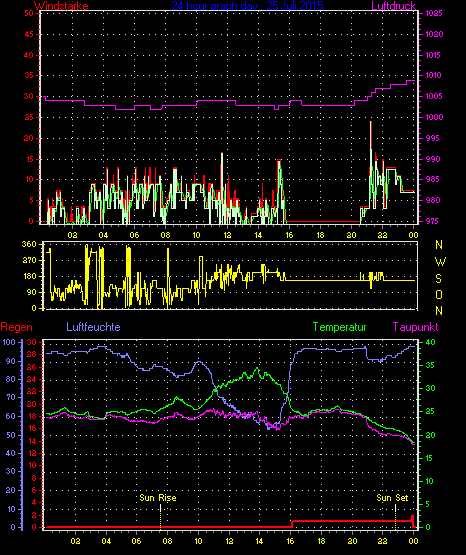Click the Temperatur legend label

coord(339,327)
